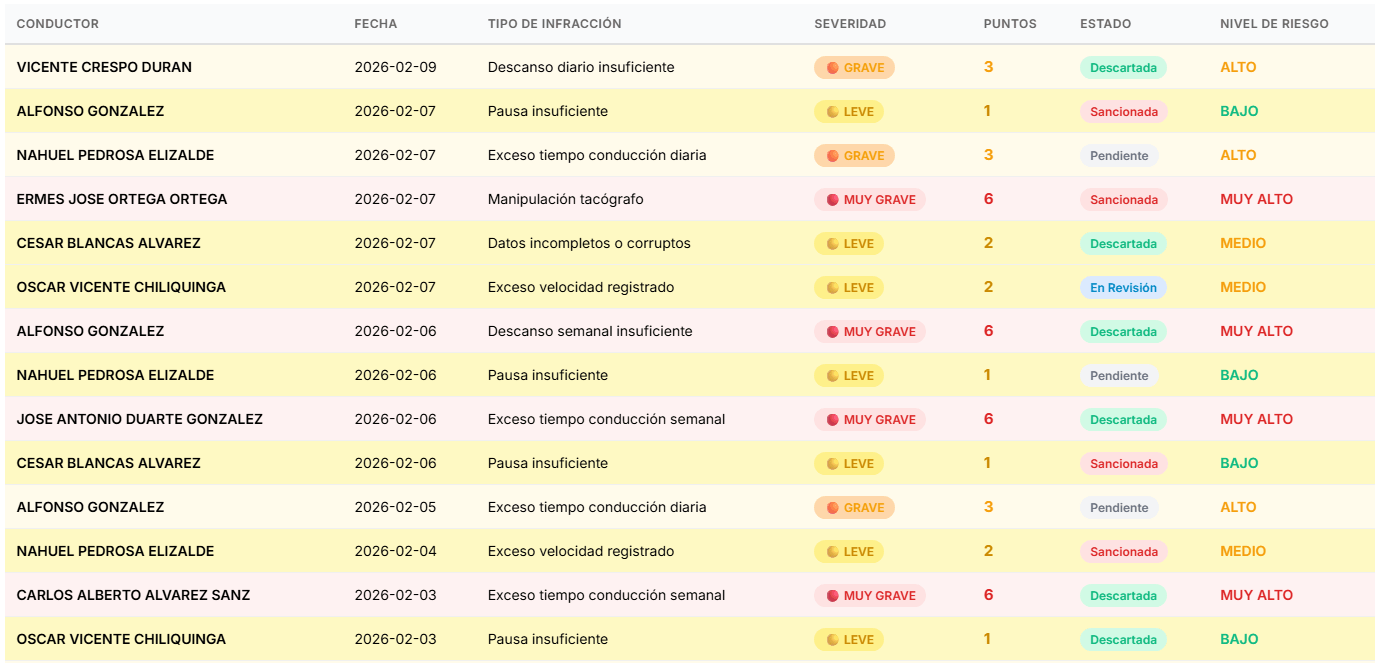Click the MUY GRAVE icon in Ermes Jose Ortega's row
1376x663 pixels.
(832, 200)
